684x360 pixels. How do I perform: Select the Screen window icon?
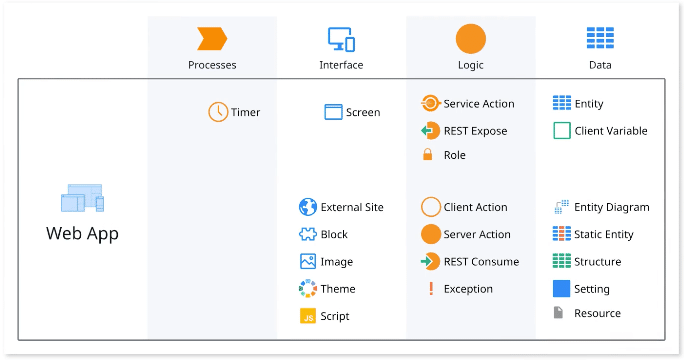(333, 112)
